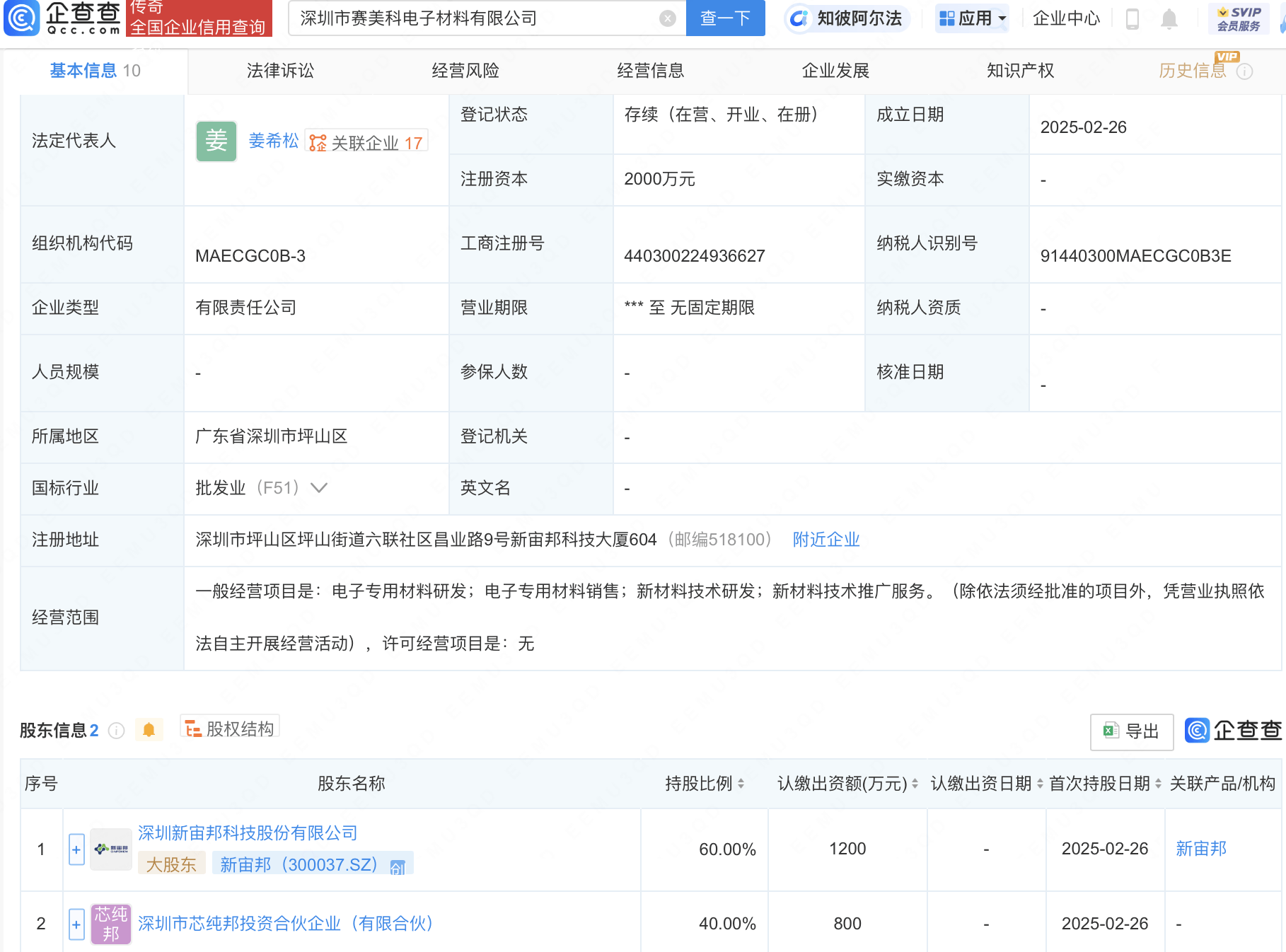Click taxpayer ID 91440300MAECGC0B3E
The height and width of the screenshot is (952, 1286).
1135,256
